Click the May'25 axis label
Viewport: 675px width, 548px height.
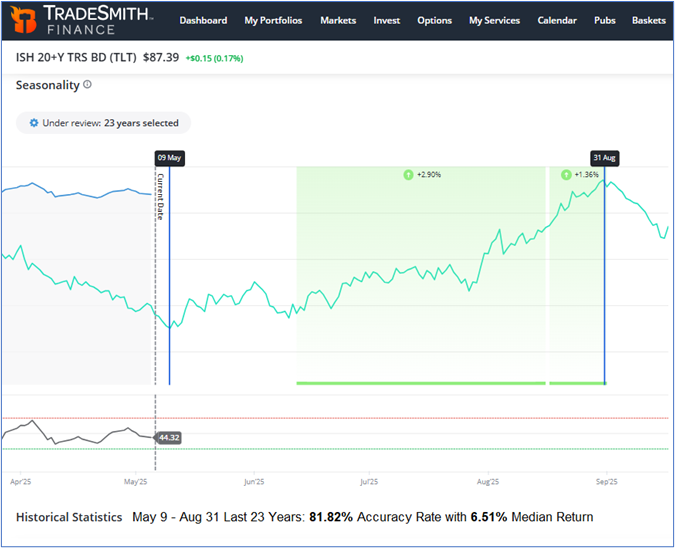pos(136,482)
